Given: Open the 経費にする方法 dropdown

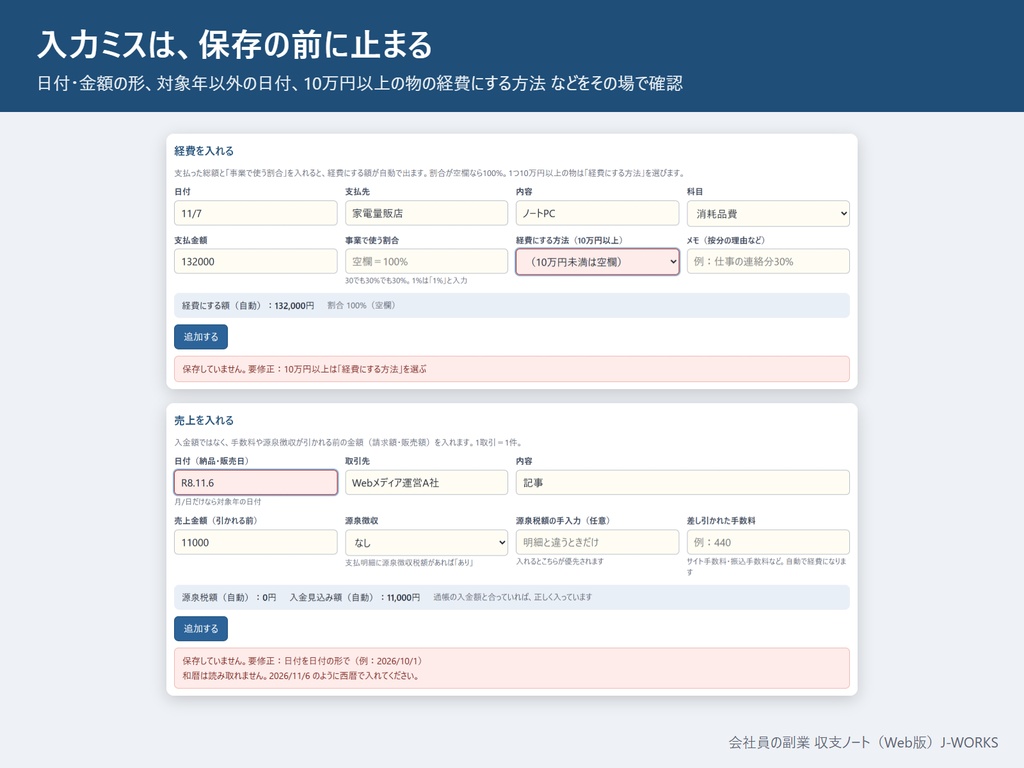Looking at the screenshot, I should 598,262.
